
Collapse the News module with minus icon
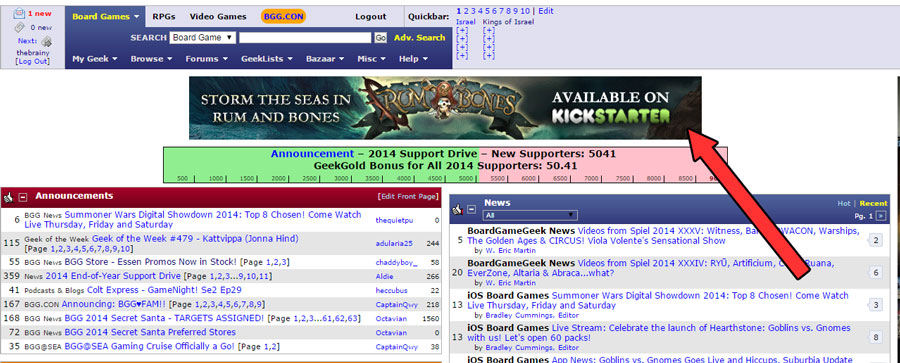(471, 210)
